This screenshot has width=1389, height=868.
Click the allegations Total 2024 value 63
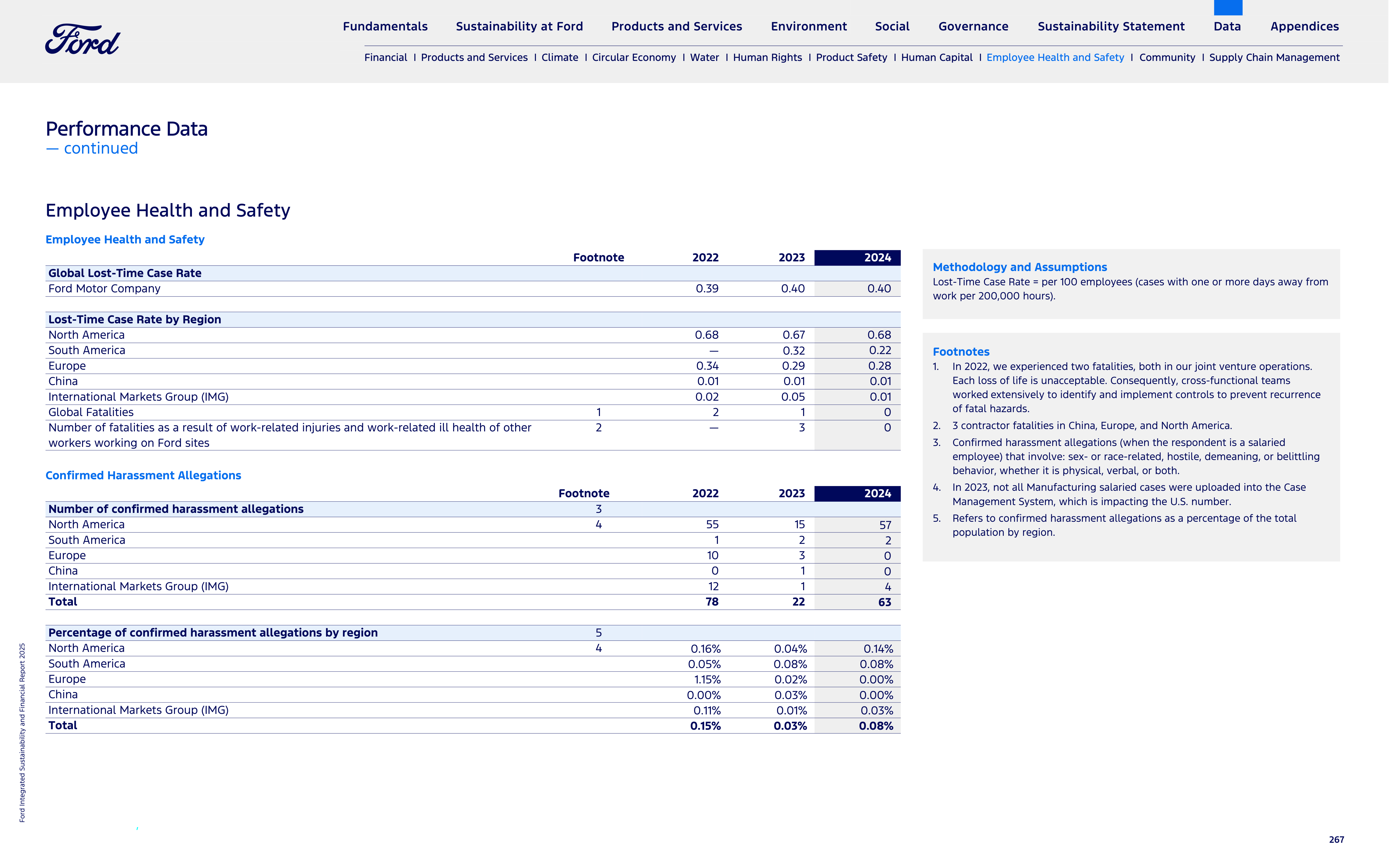coord(885,602)
